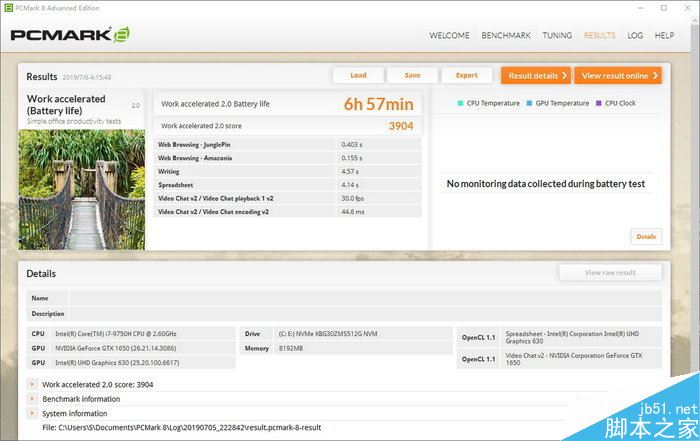Click the CPU Temperature legend swatch

point(460,103)
